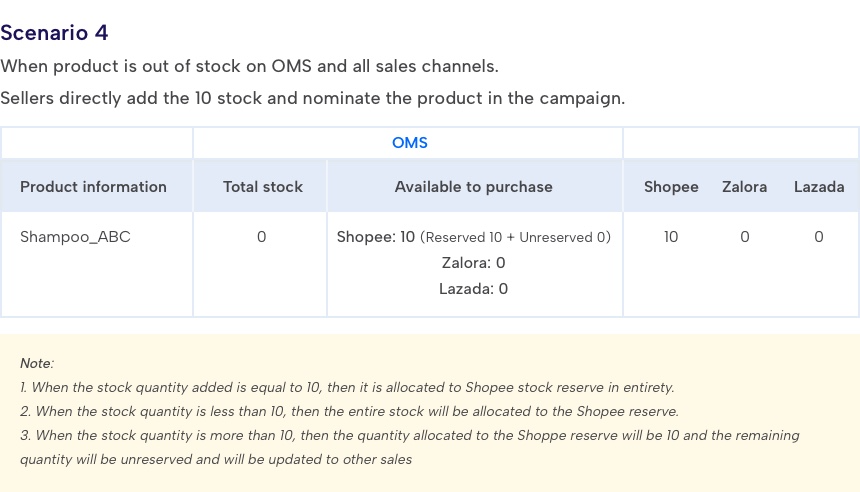Click the Product information column header
This screenshot has height=492, width=860.
(x=93, y=186)
